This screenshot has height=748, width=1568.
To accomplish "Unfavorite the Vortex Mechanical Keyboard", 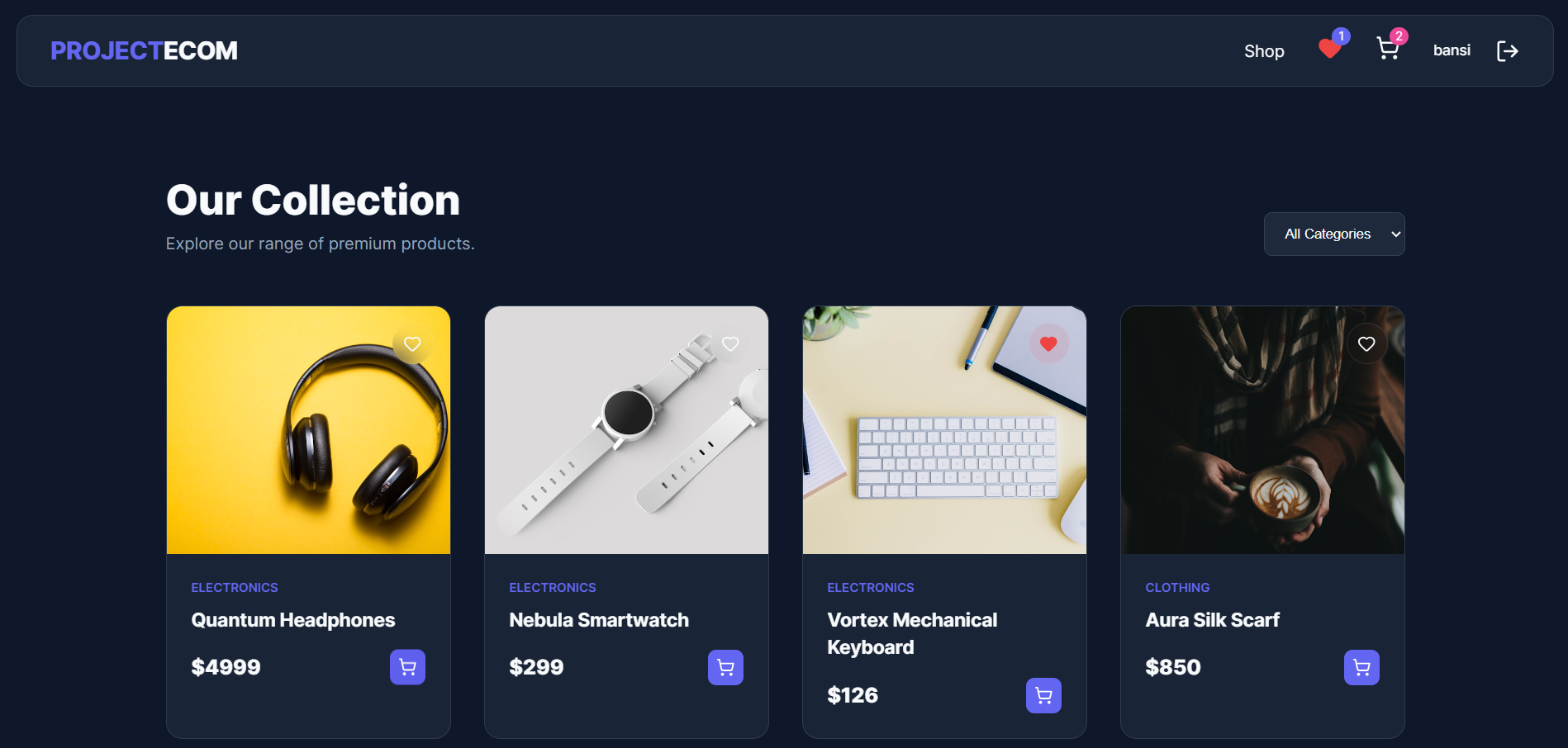I will pos(1048,343).
